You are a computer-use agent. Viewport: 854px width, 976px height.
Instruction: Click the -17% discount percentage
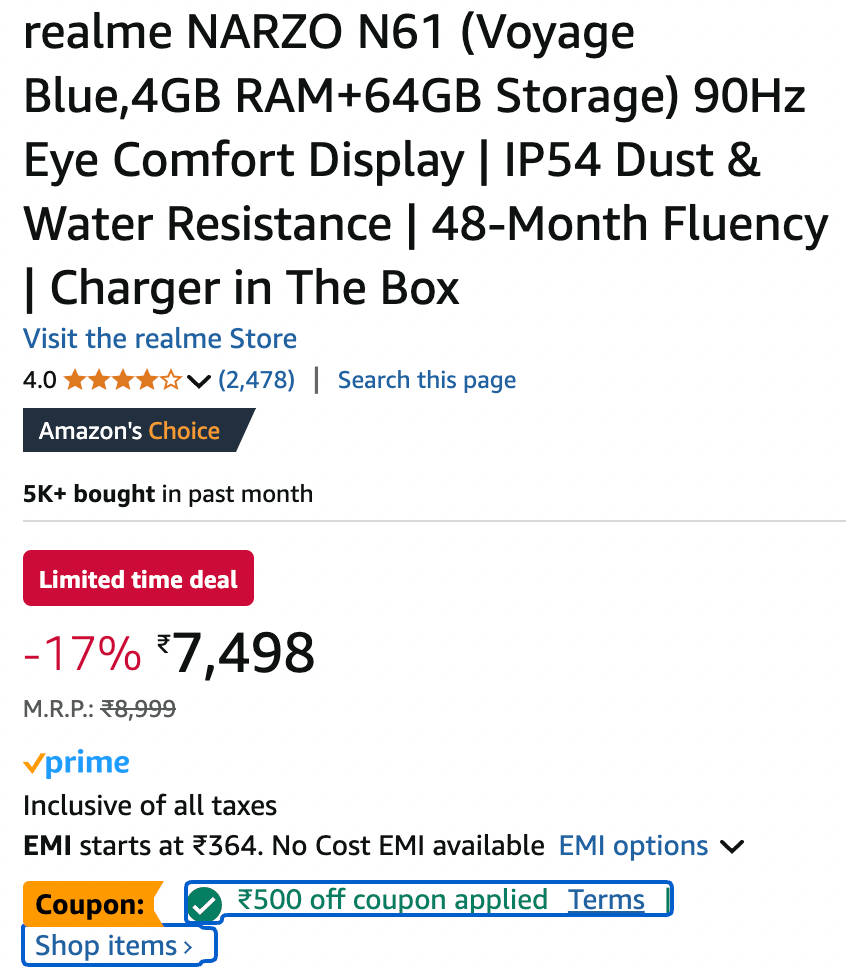tap(82, 654)
